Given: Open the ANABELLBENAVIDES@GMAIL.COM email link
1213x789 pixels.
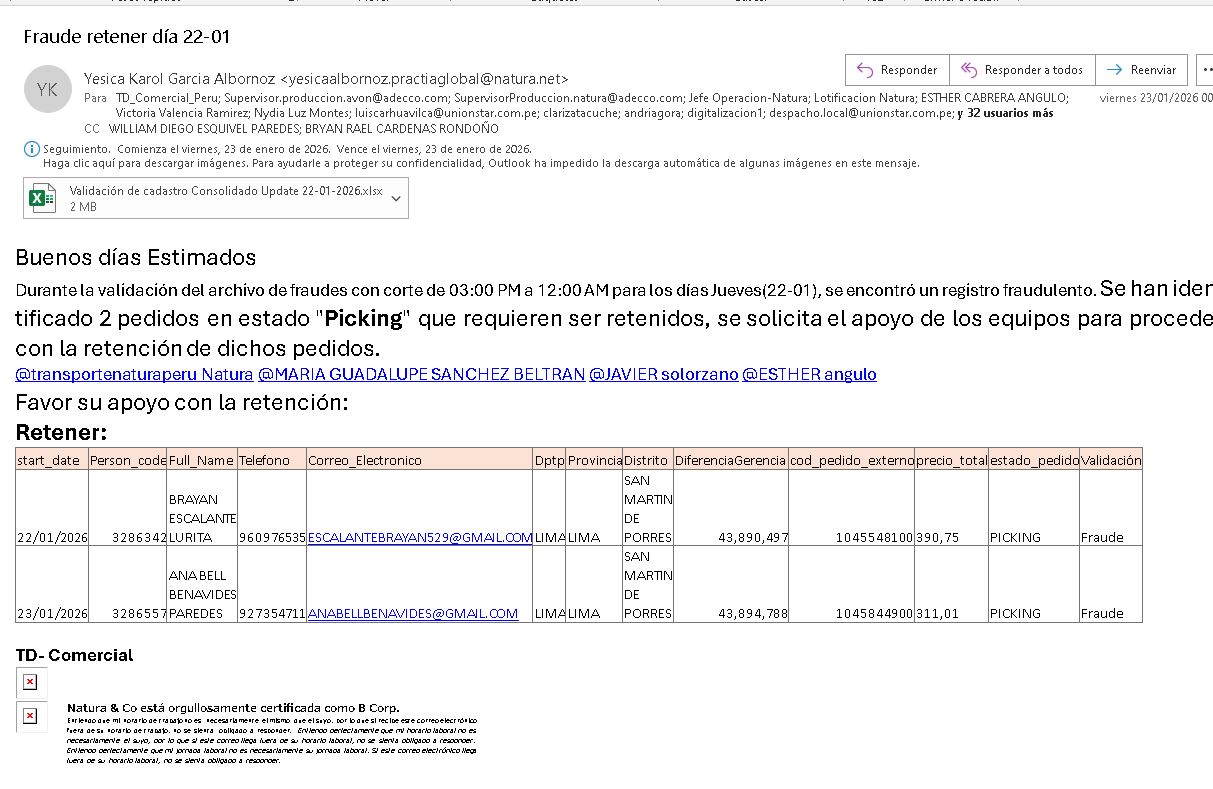Looking at the screenshot, I should click(x=412, y=613).
